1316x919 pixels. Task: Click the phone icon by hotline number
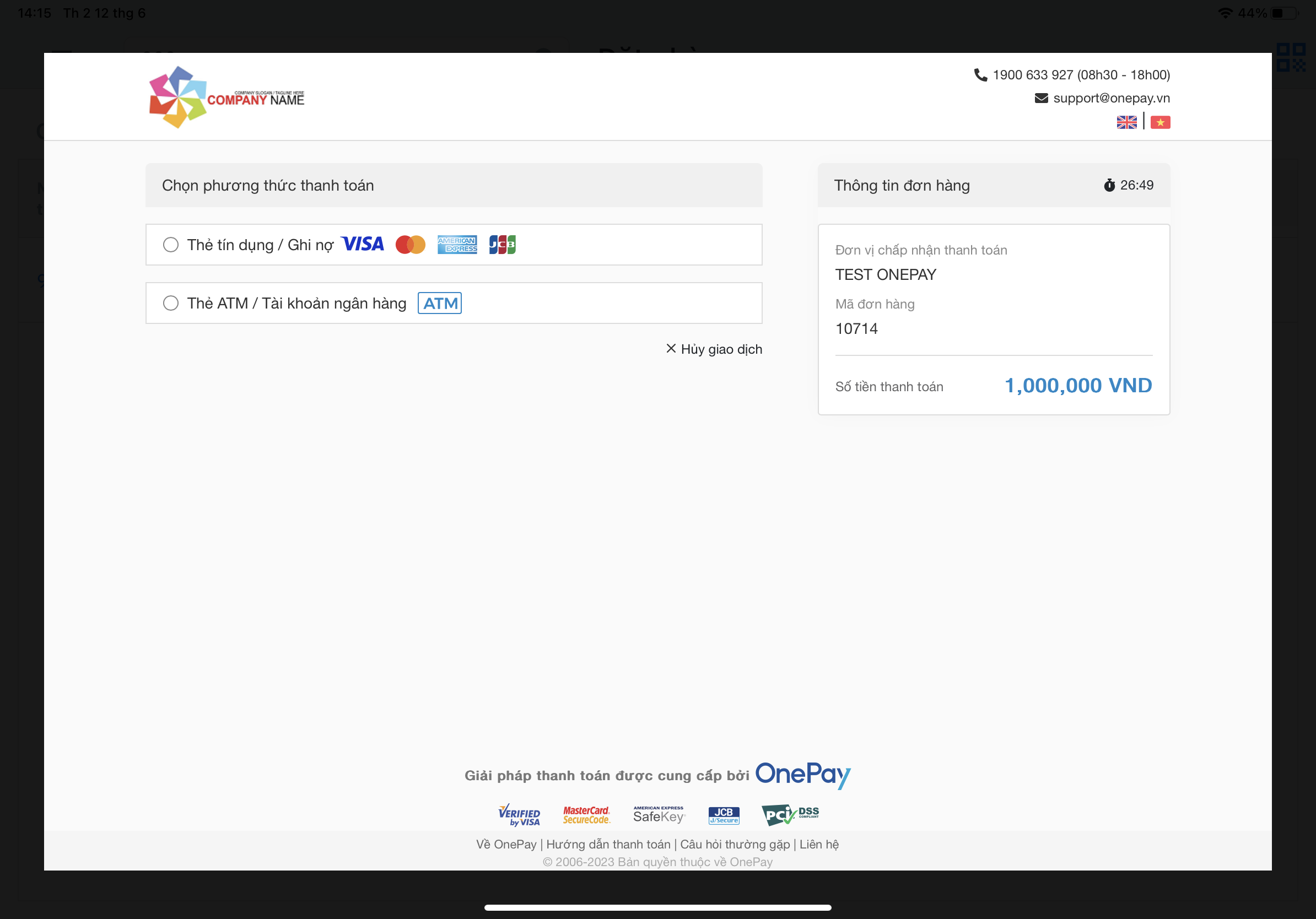click(980, 75)
